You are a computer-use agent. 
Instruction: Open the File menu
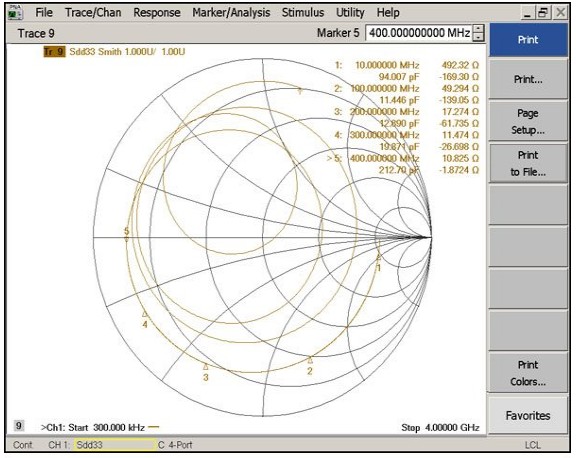click(44, 12)
